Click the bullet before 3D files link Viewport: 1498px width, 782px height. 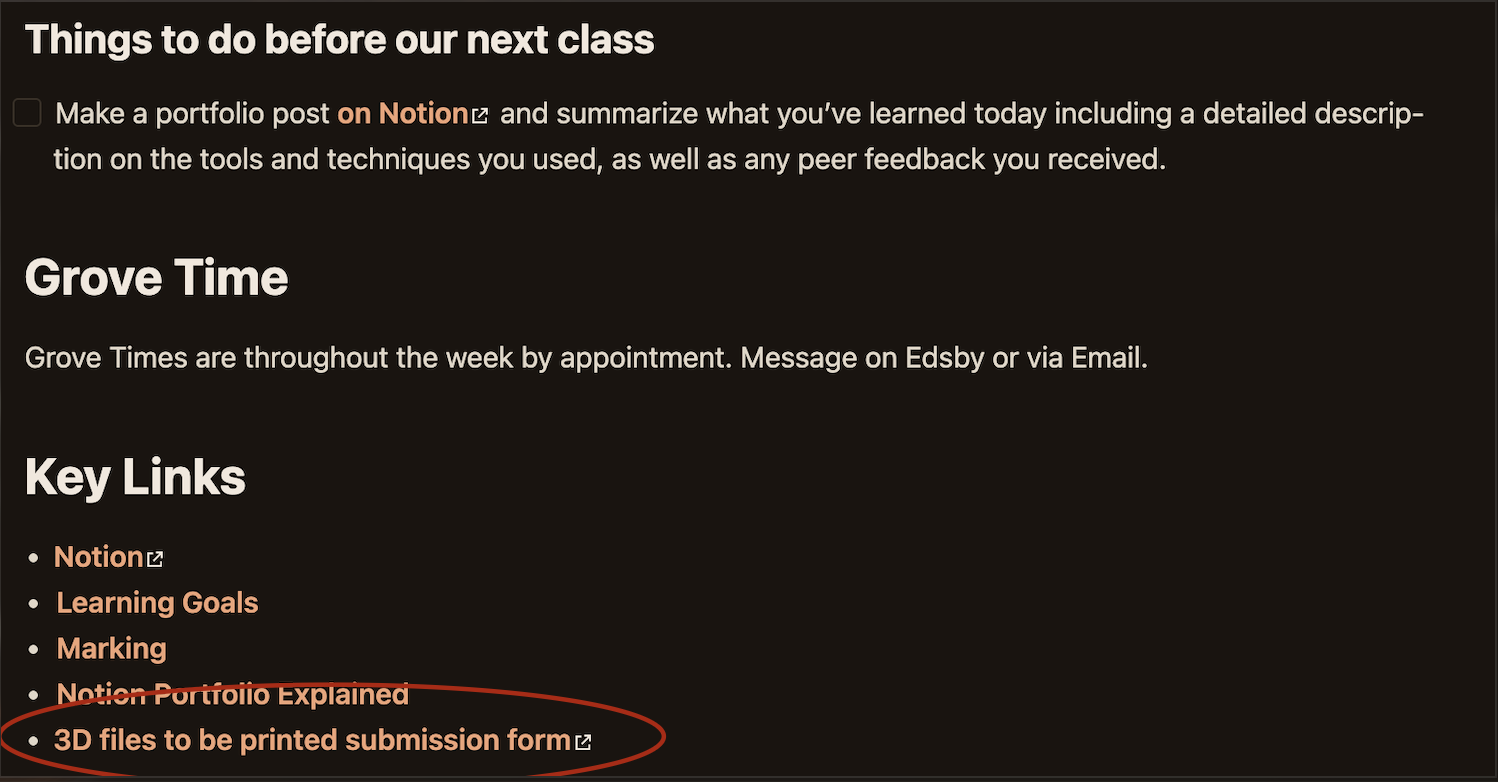[35, 741]
